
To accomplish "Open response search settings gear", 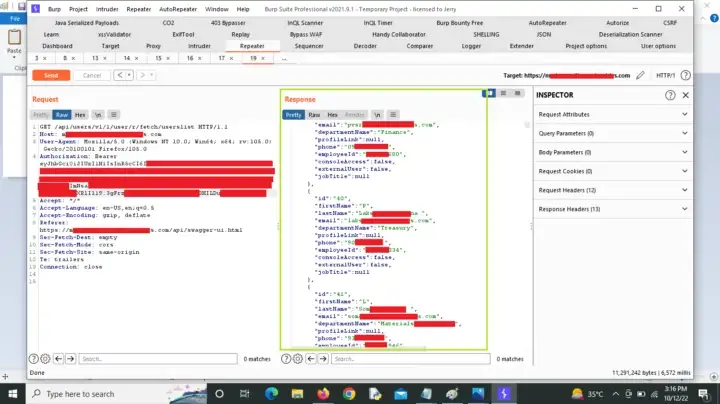I will pyautogui.click(x=298, y=359).
